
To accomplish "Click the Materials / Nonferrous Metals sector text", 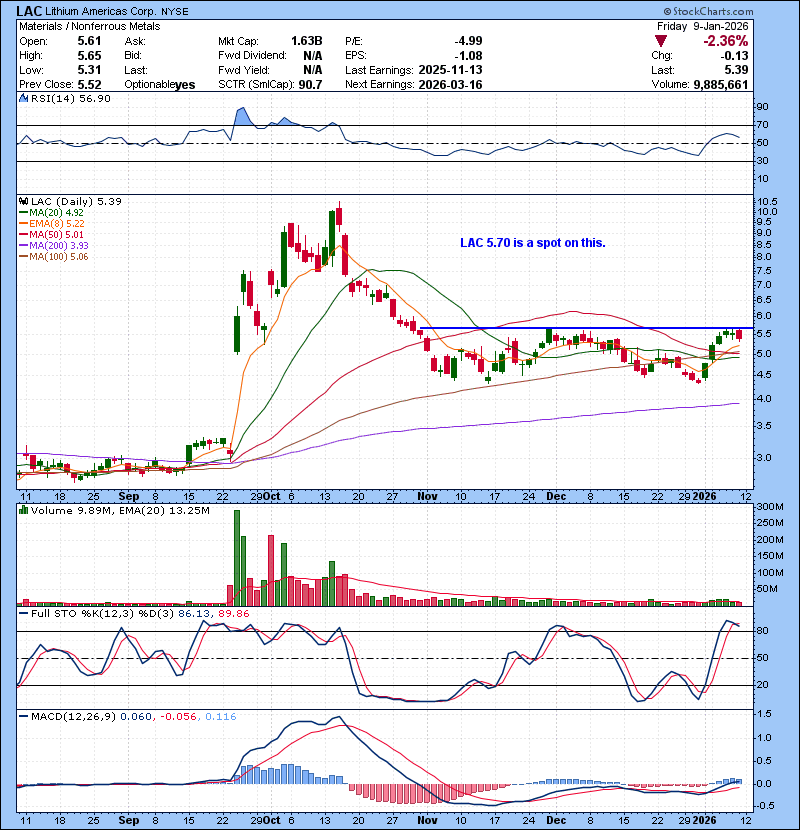I will click(89, 26).
